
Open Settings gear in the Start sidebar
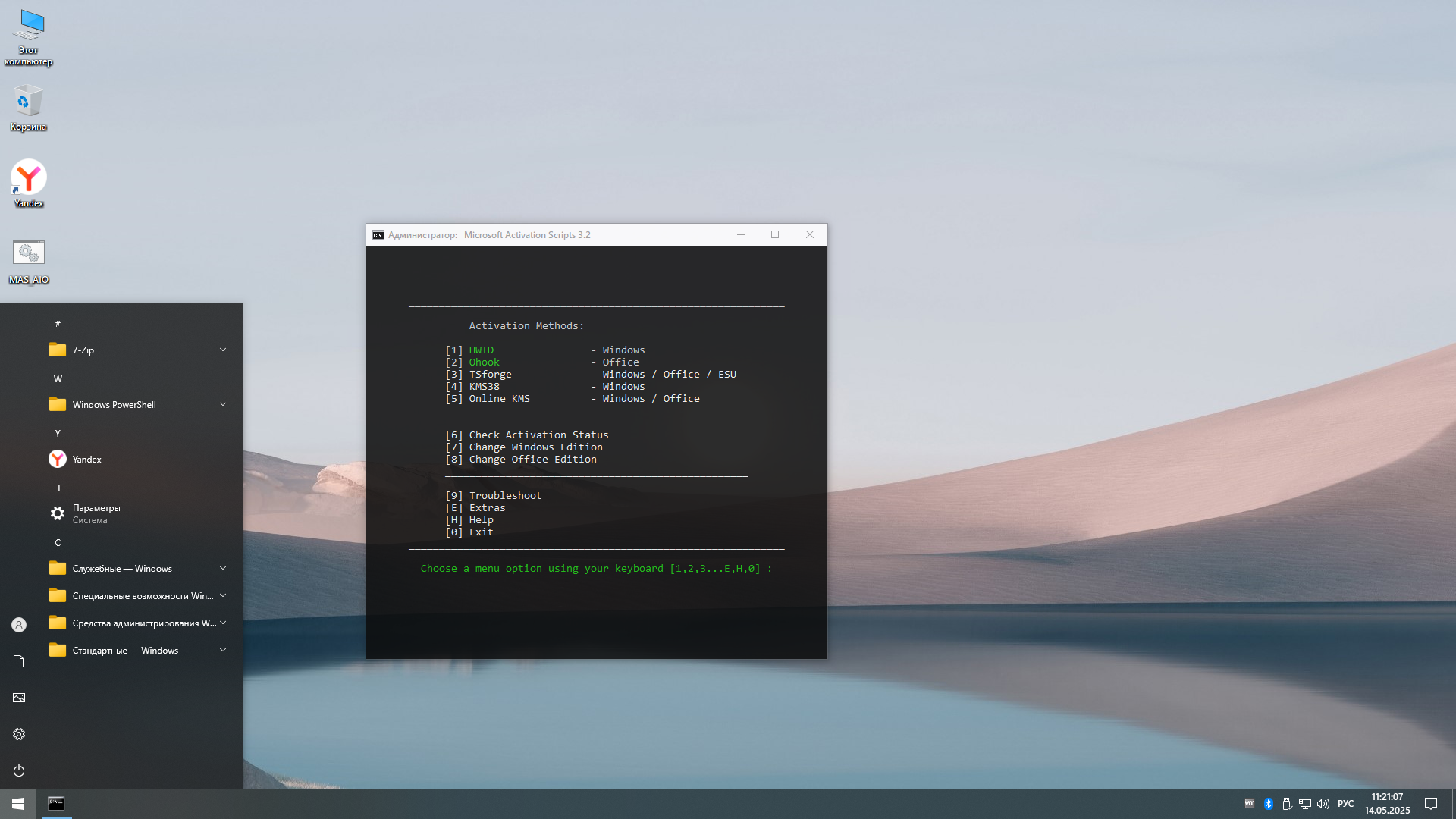pyautogui.click(x=18, y=733)
